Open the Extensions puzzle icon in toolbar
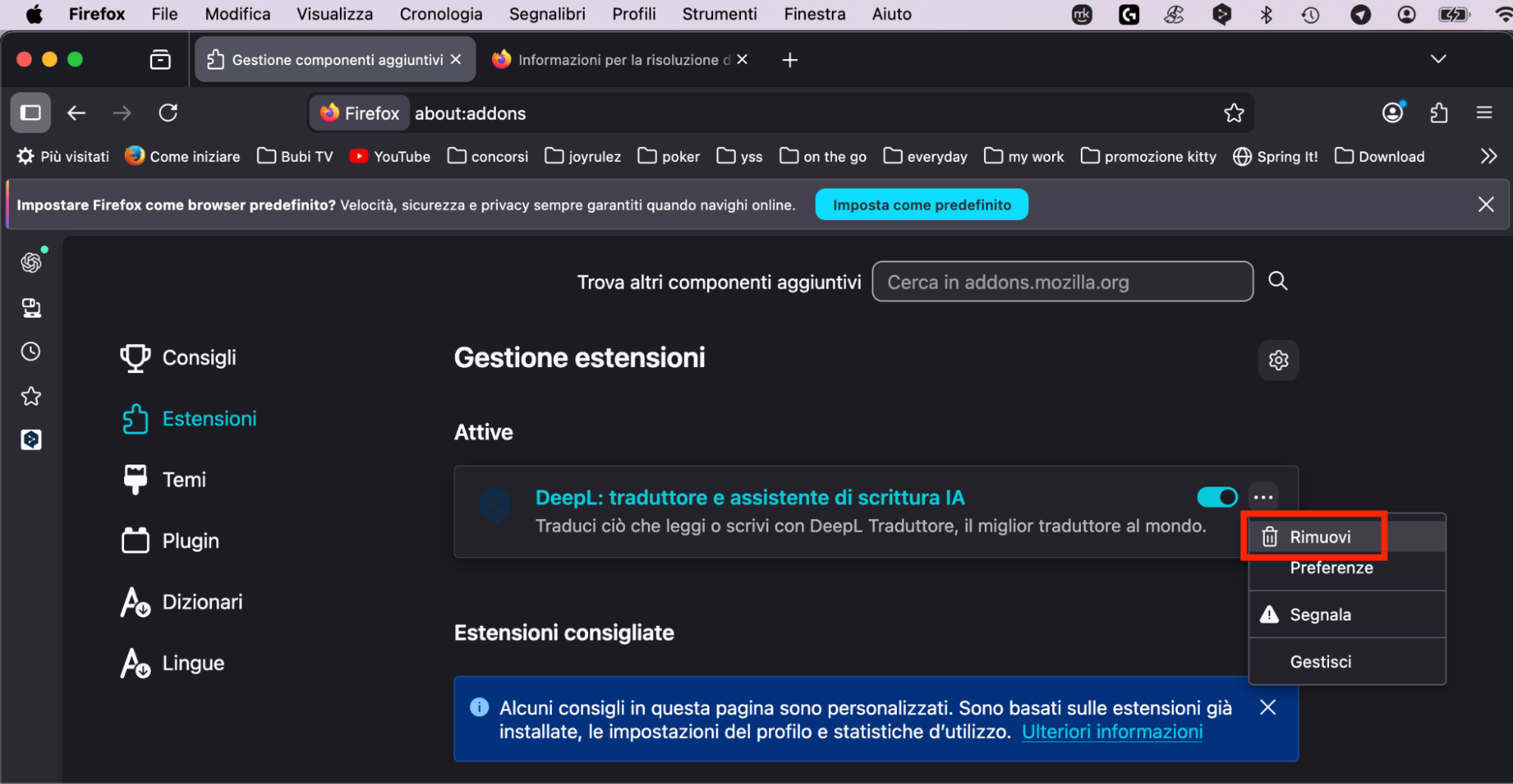The height and width of the screenshot is (784, 1513). (x=1439, y=113)
